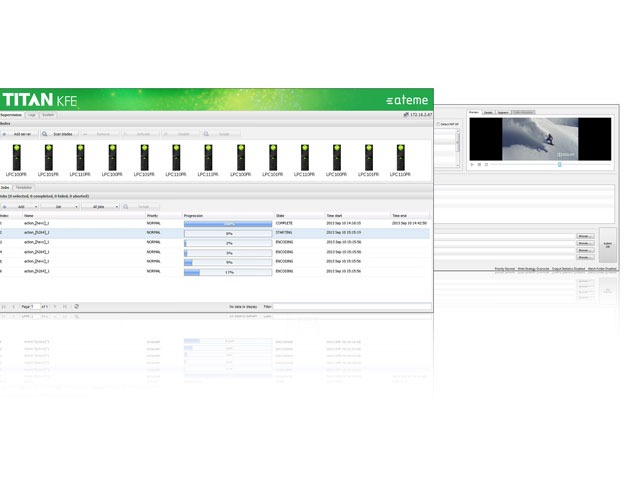Click the 17% progress bar
The width and height of the screenshot is (640, 480).
[228, 272]
